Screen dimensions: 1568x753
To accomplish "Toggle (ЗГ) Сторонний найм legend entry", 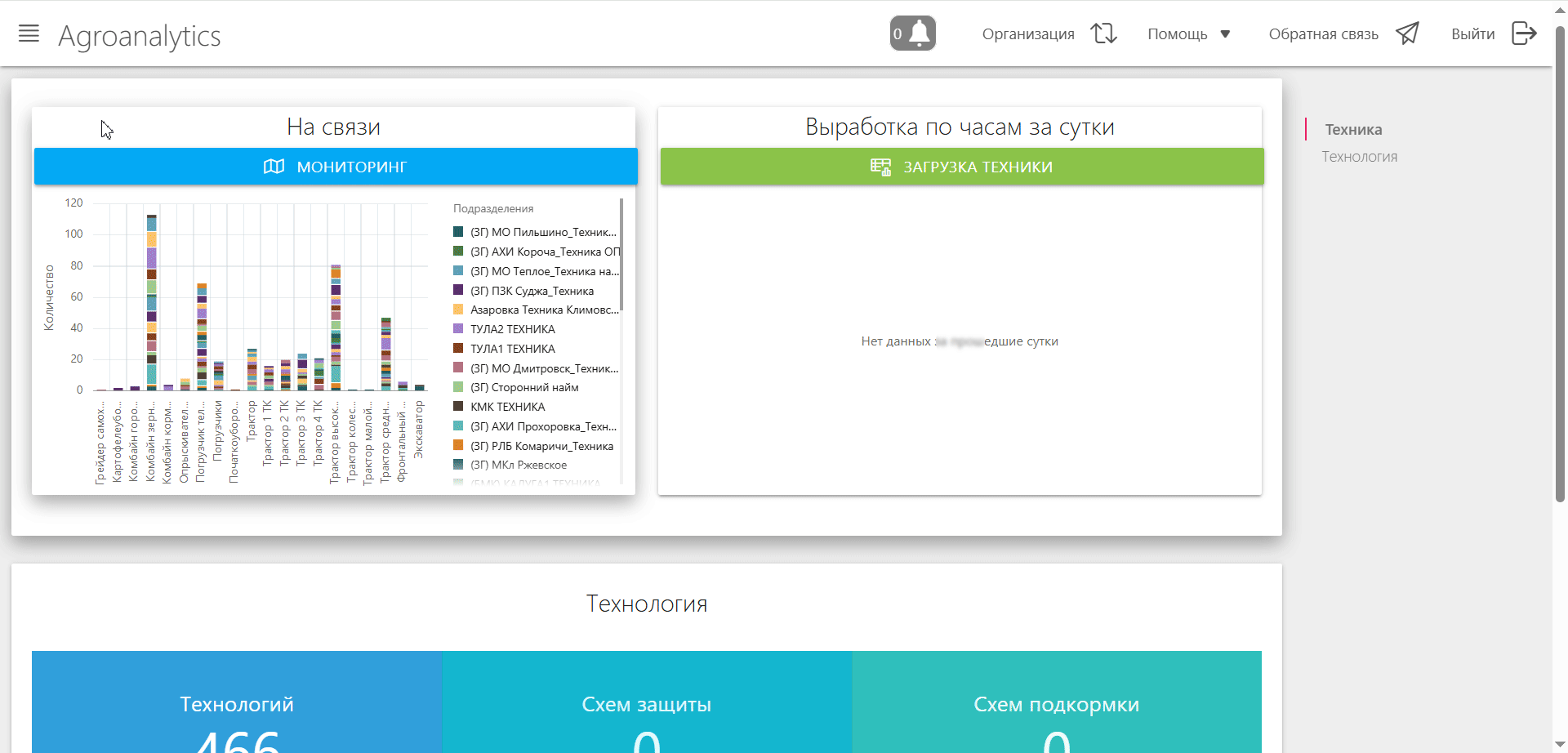I will (523, 387).
